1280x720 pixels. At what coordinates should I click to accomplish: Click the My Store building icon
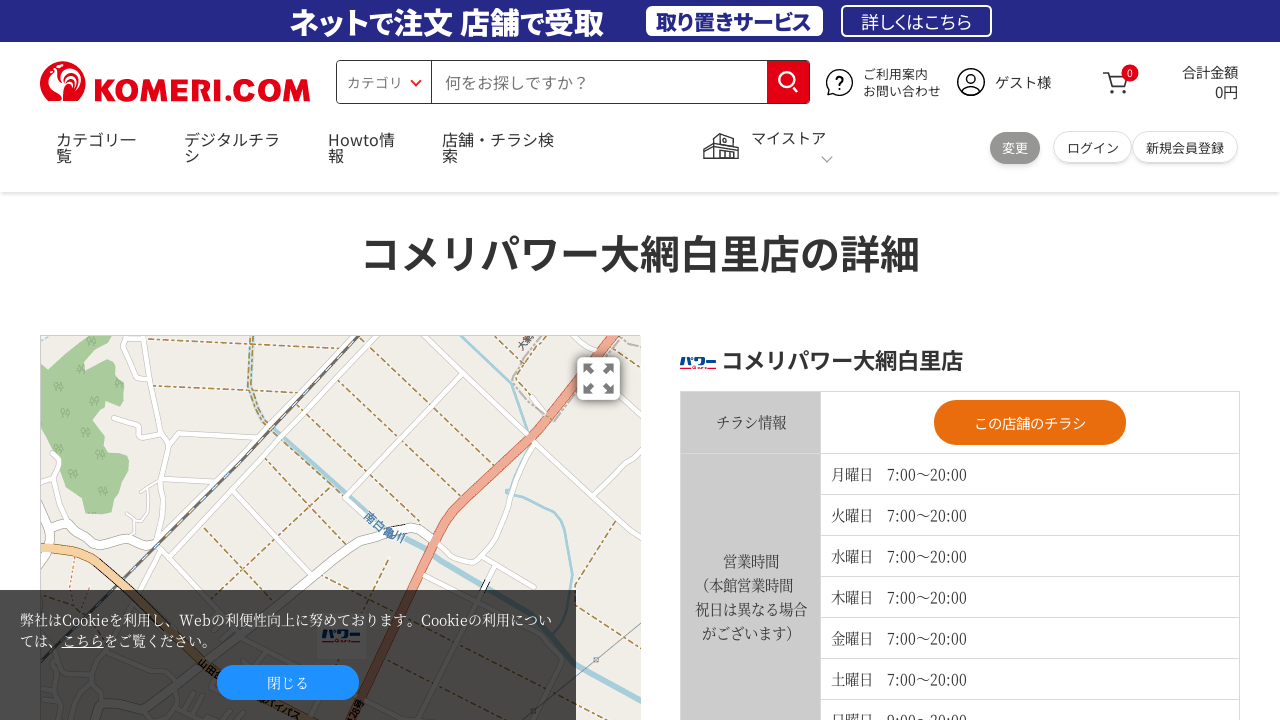coord(720,147)
